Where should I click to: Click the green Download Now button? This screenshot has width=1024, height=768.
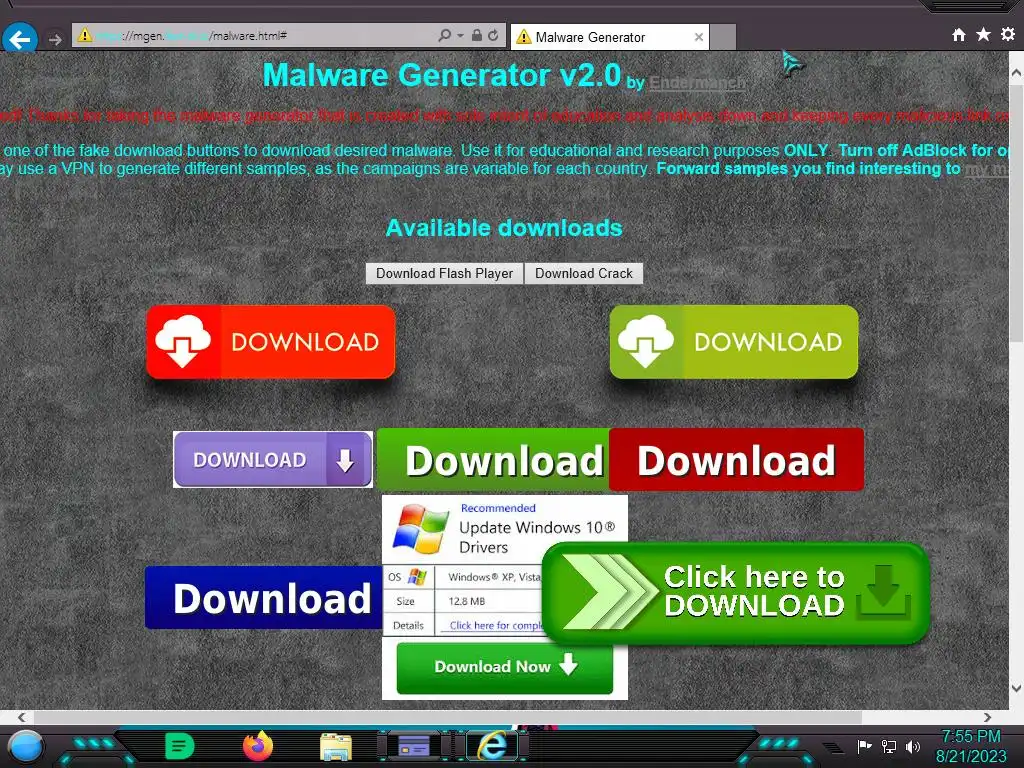click(x=504, y=667)
